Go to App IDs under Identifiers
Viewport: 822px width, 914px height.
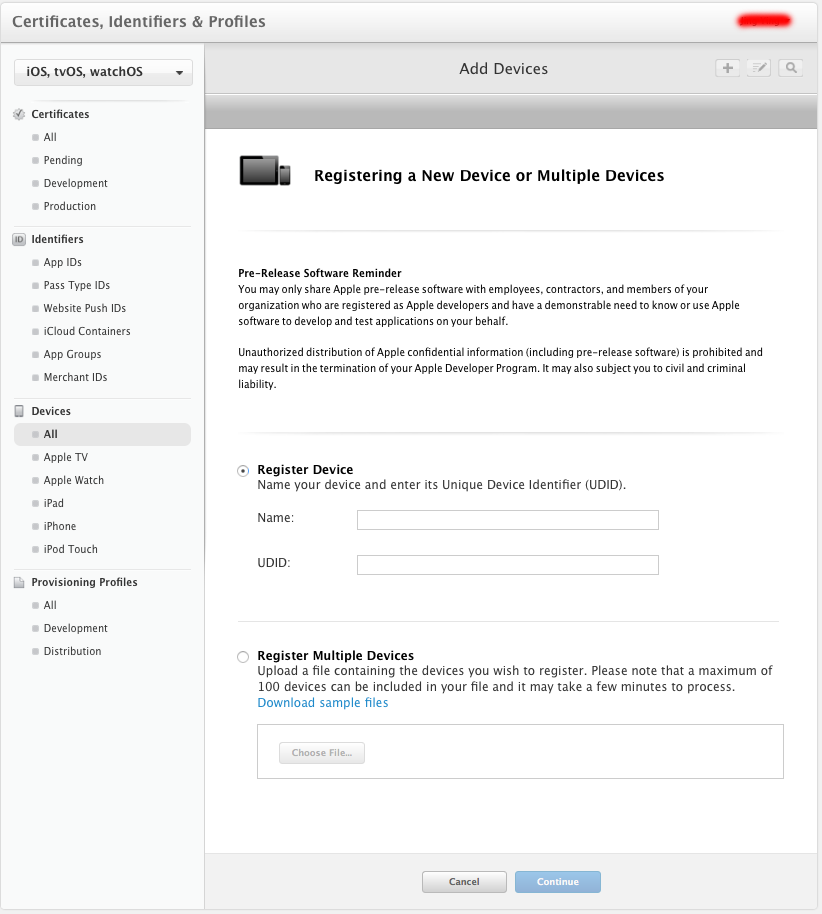pos(62,263)
